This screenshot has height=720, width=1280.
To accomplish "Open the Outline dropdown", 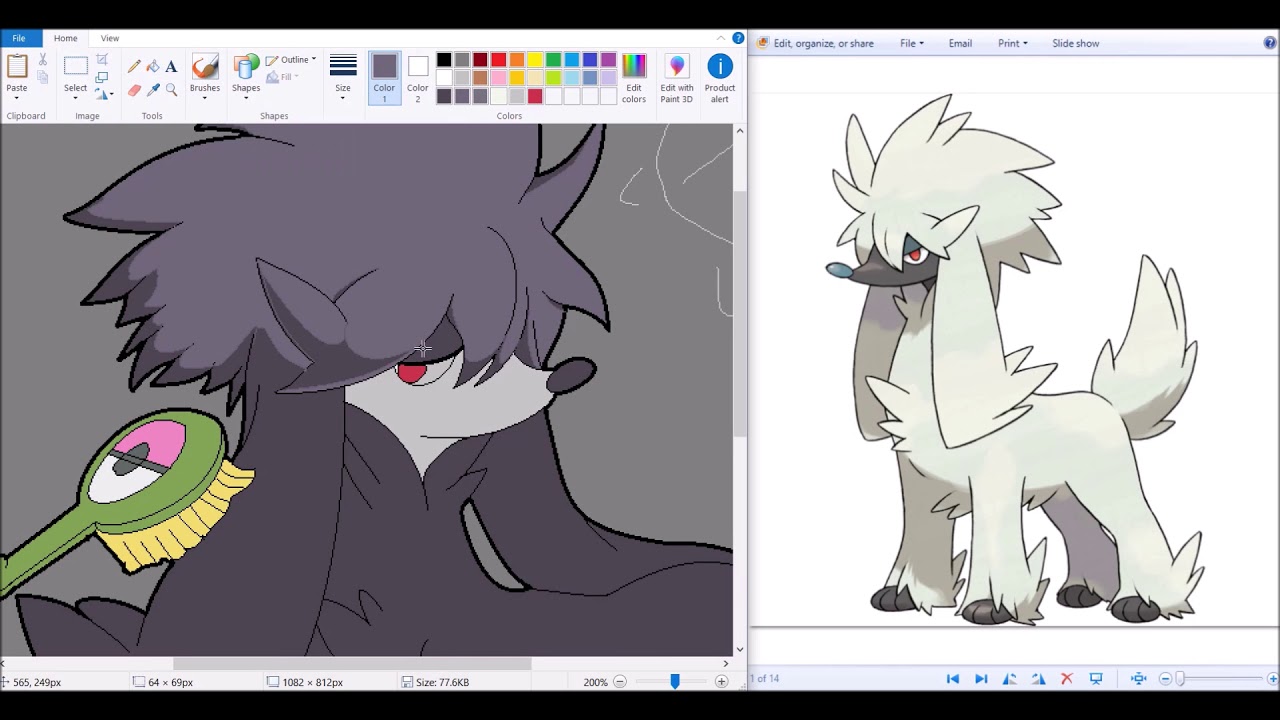I will (x=291, y=60).
